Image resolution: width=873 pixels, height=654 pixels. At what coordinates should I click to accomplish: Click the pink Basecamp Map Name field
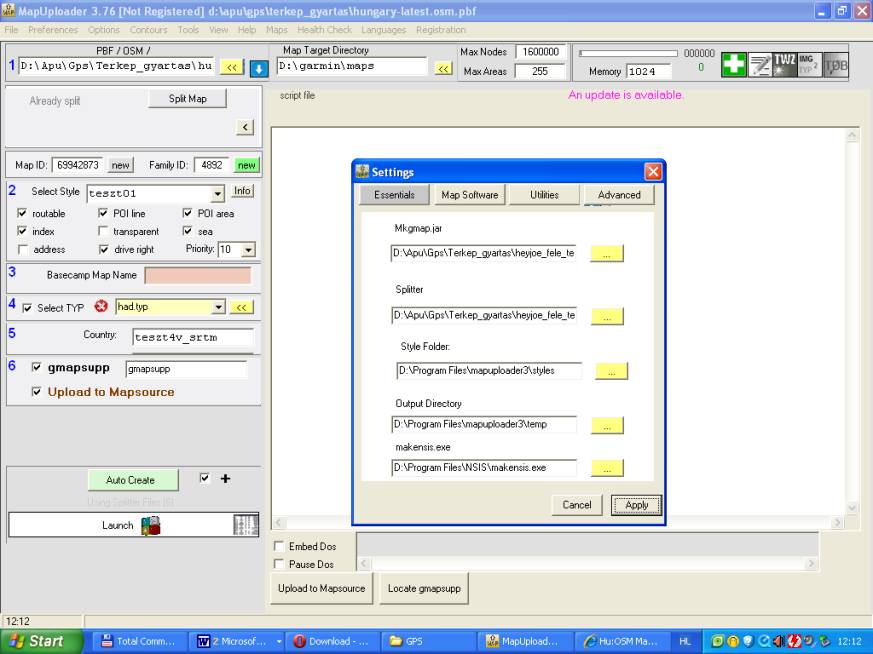coord(198,275)
